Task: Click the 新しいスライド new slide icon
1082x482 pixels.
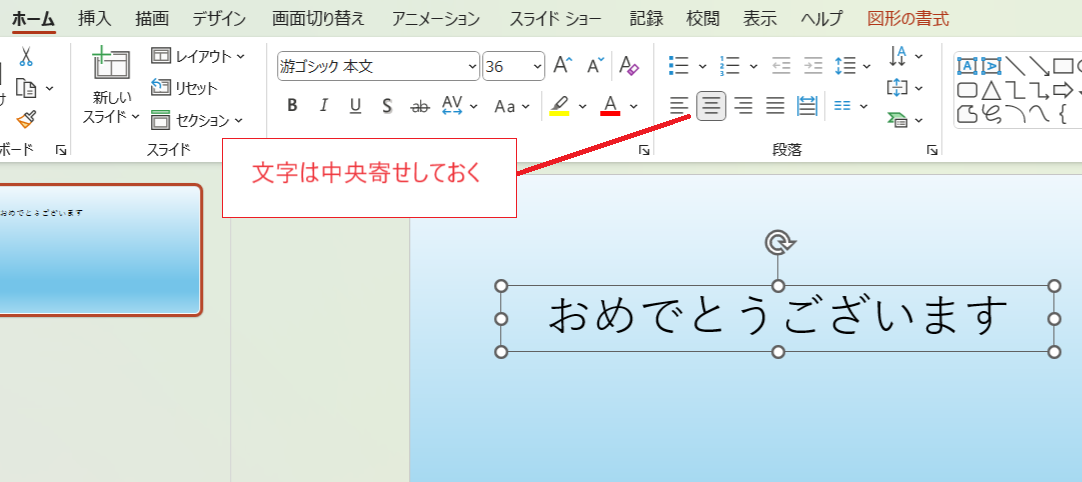Action: (x=111, y=63)
